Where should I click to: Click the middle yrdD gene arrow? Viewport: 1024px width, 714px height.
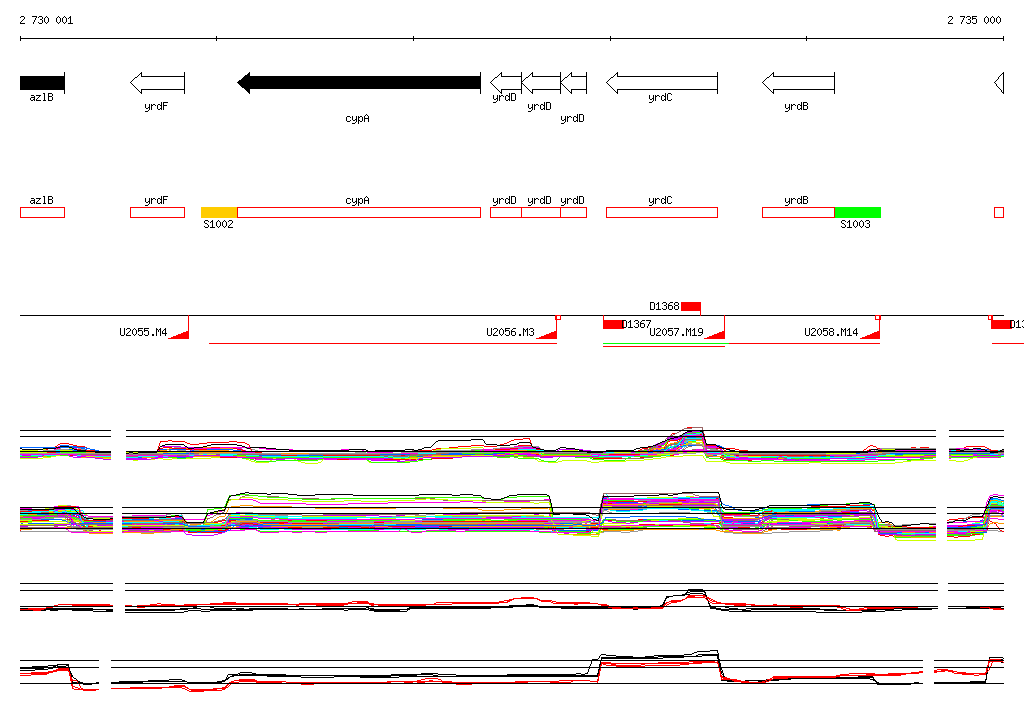[541, 83]
